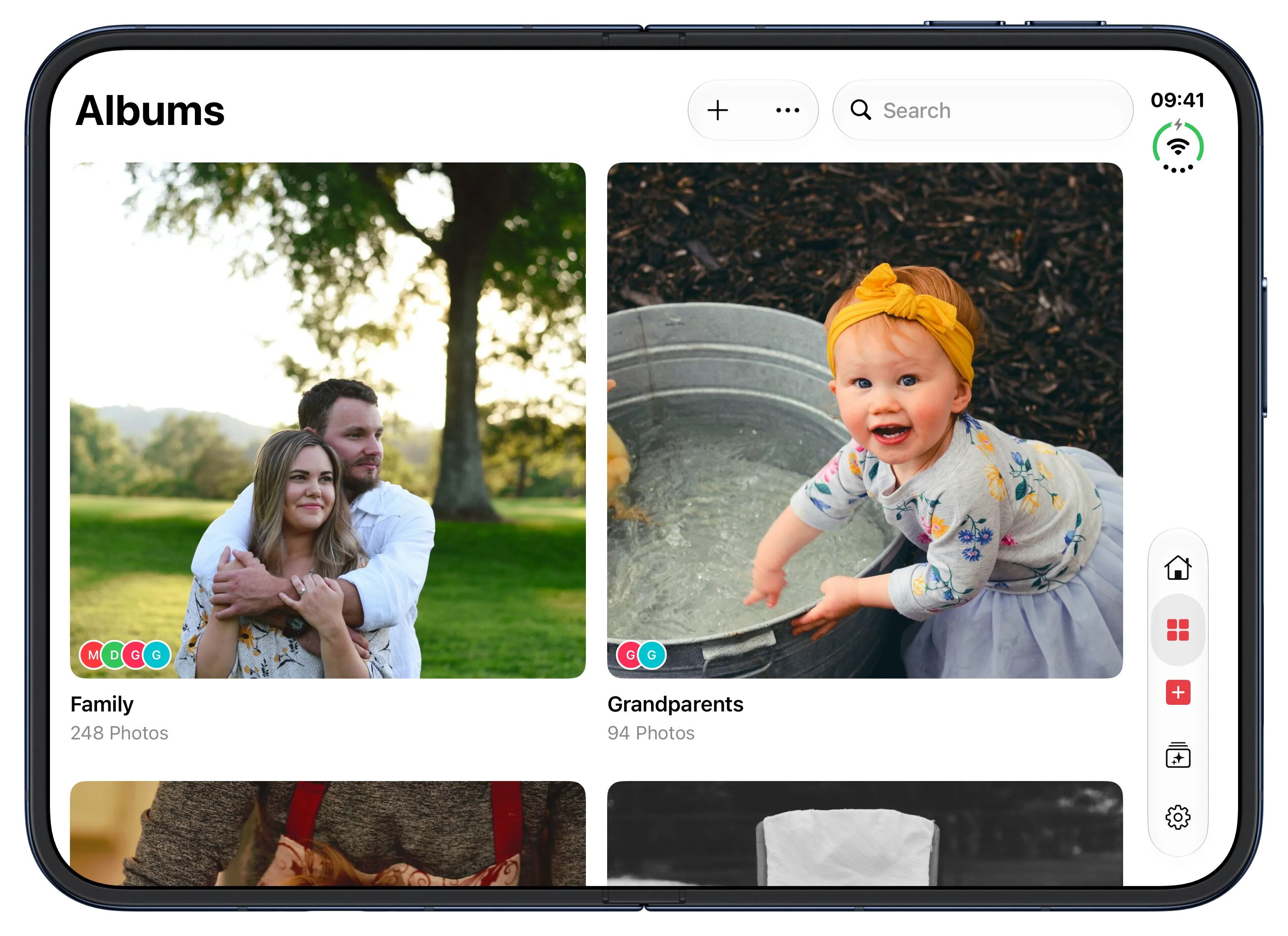Open the three-dots more options menu
The image size is (1288, 936).
click(788, 110)
